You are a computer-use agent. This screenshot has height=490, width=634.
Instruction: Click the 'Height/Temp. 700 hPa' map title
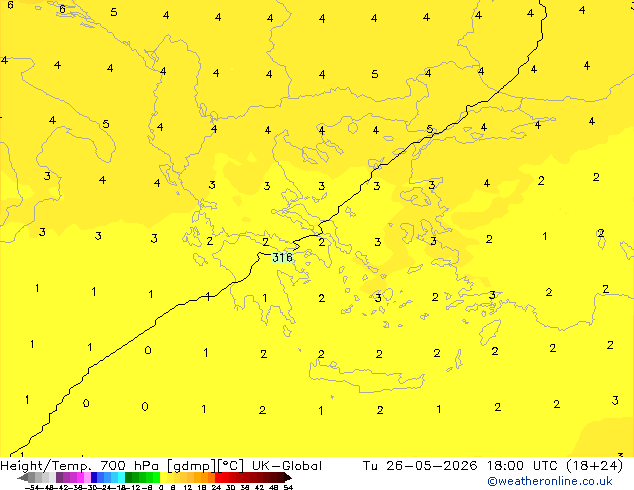(x=80, y=466)
